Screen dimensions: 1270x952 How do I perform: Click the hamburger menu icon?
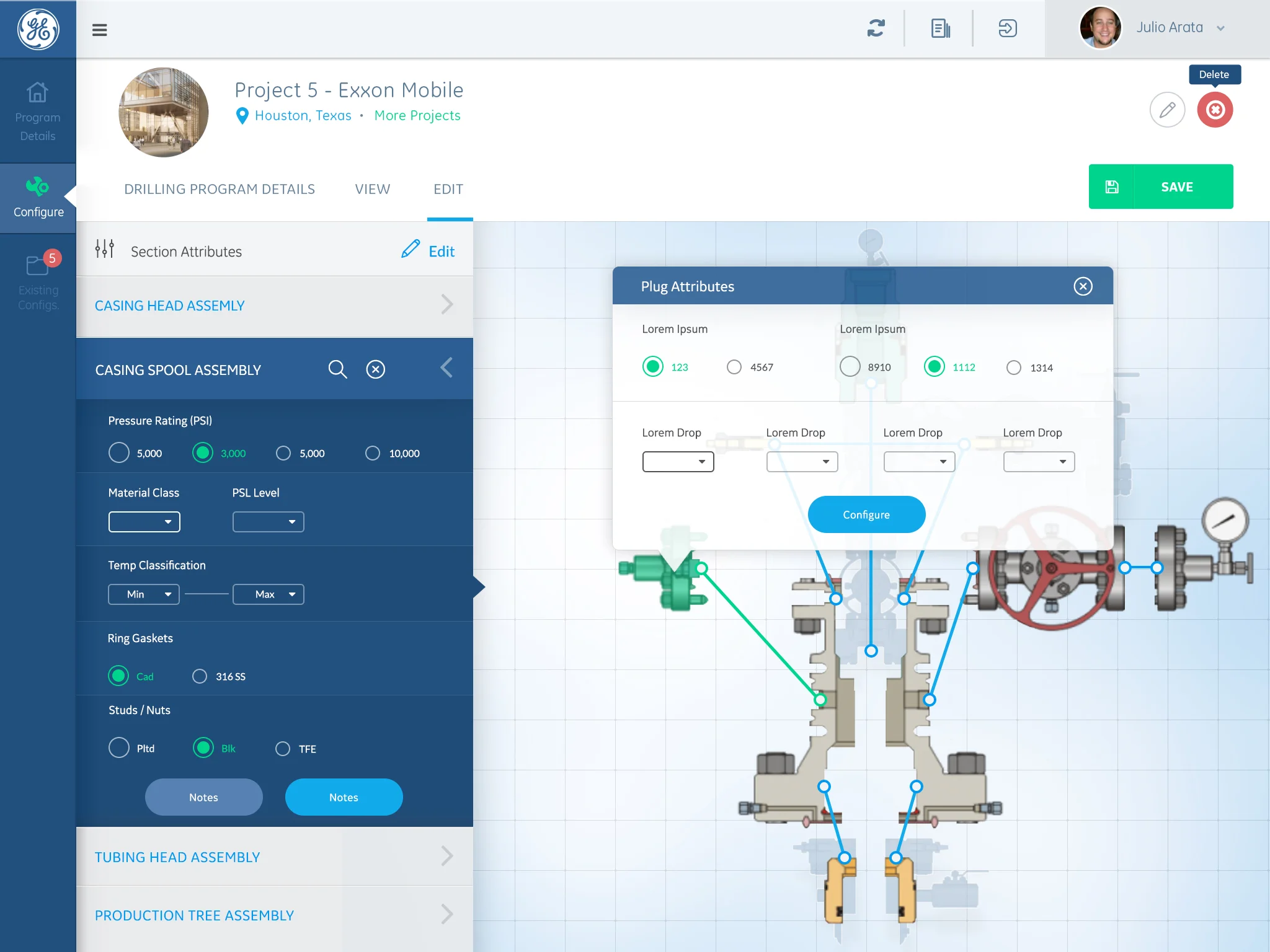pos(99,30)
